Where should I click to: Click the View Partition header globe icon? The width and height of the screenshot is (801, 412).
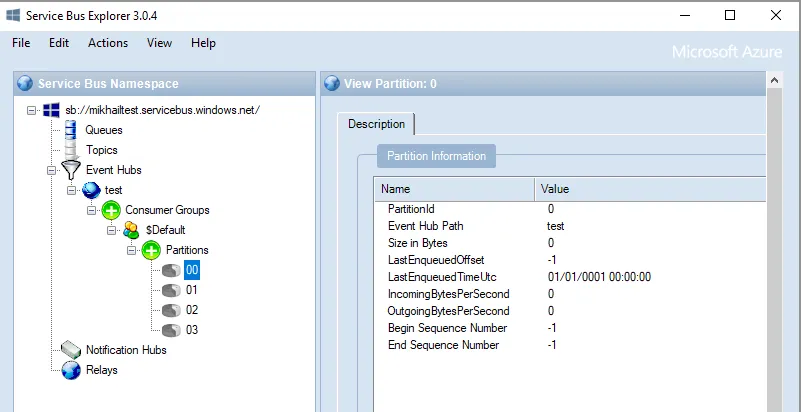[x=332, y=83]
